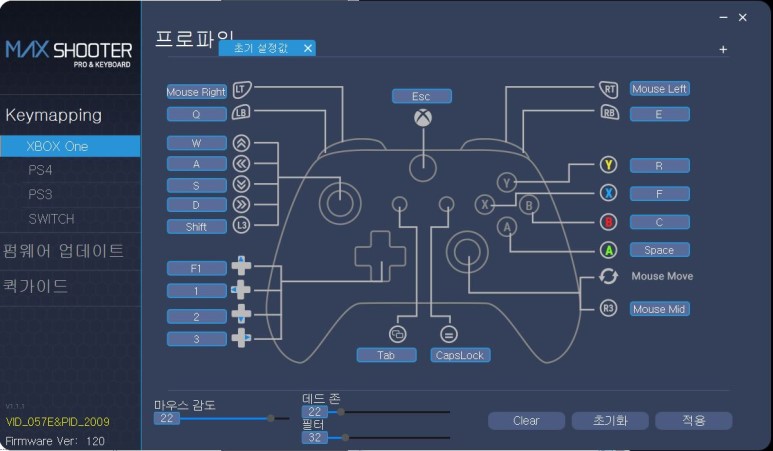Open the Keymapping section heading
This screenshot has width=773, height=451.
coord(54,115)
